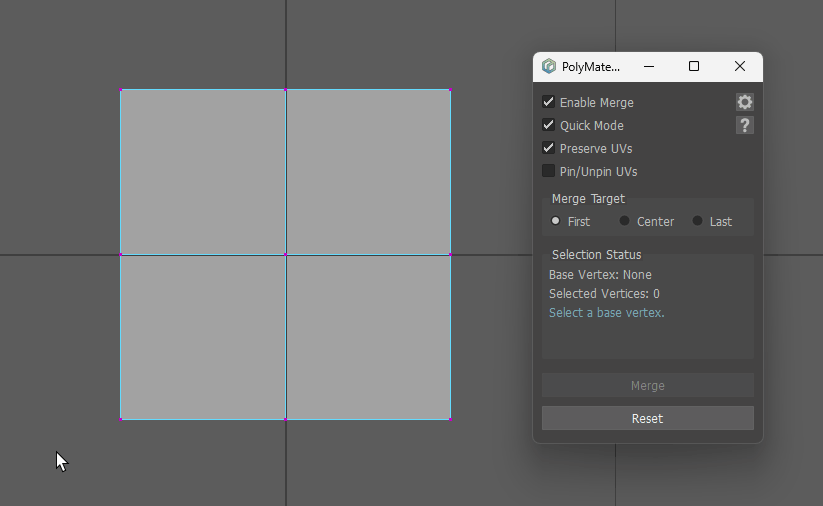Click the PolyMate logo in title bar
This screenshot has width=823, height=506.
[549, 67]
